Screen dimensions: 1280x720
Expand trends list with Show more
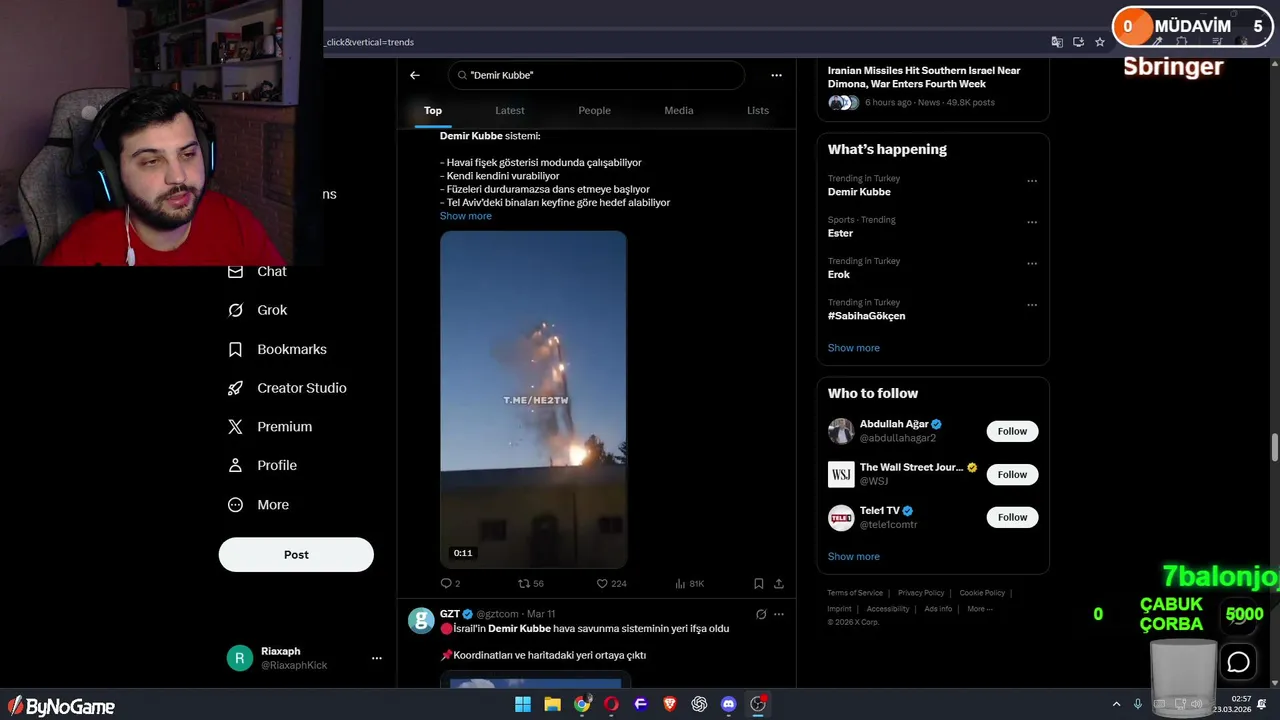(x=854, y=348)
